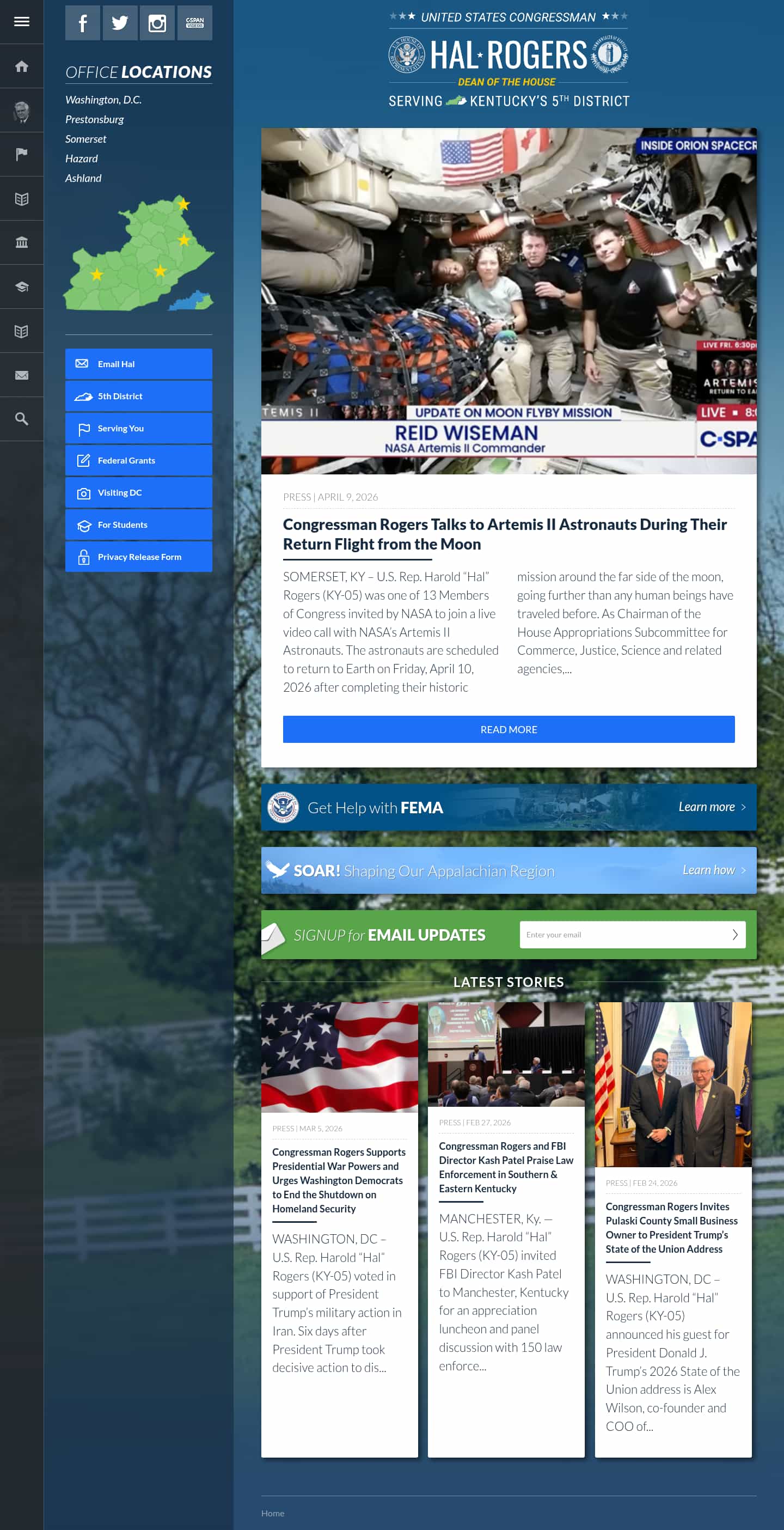Viewport: 784px width, 1530px height.
Task: Click the SOAR Appalachian Region banner text
Action: (424, 871)
